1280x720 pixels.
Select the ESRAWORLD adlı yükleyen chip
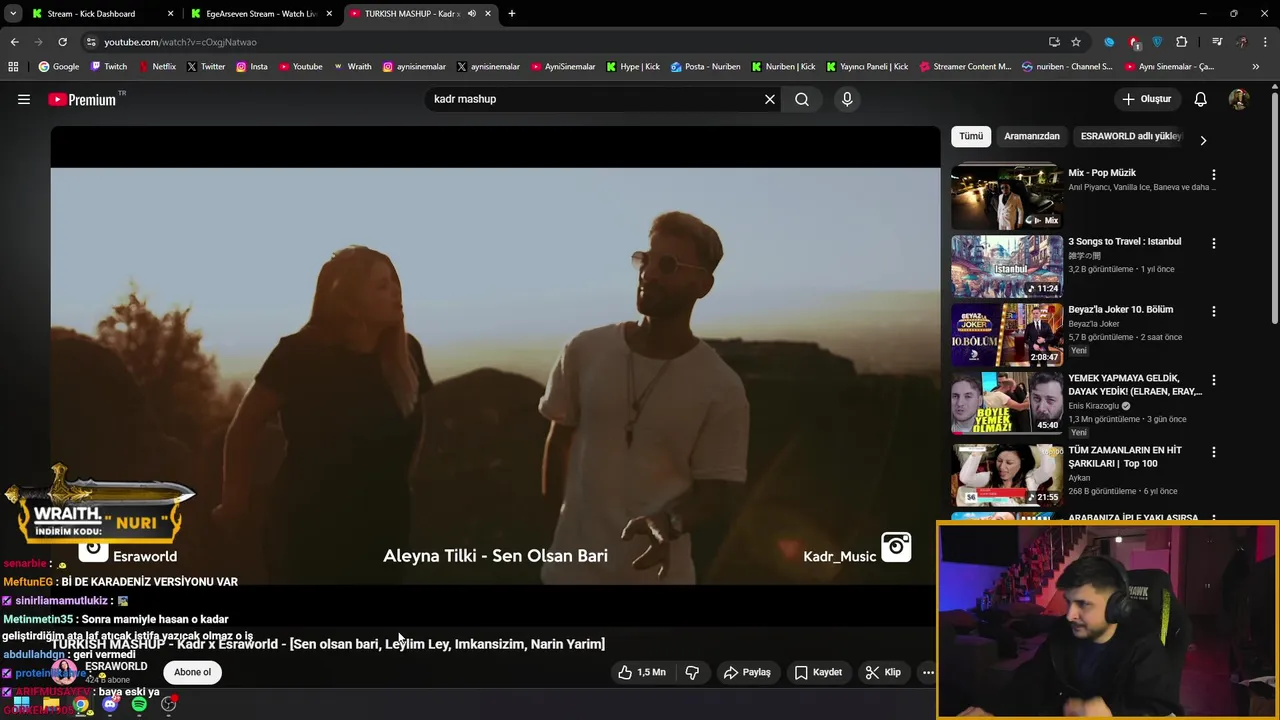[1131, 136]
